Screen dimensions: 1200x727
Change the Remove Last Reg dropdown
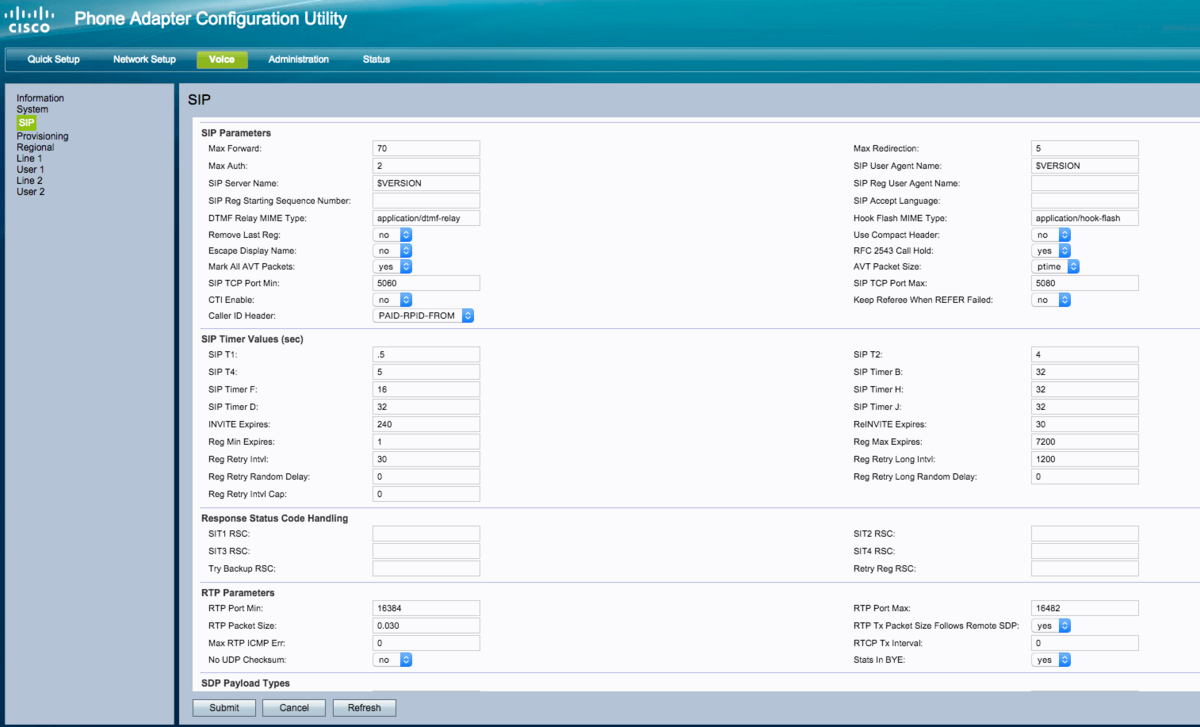[x=392, y=234]
